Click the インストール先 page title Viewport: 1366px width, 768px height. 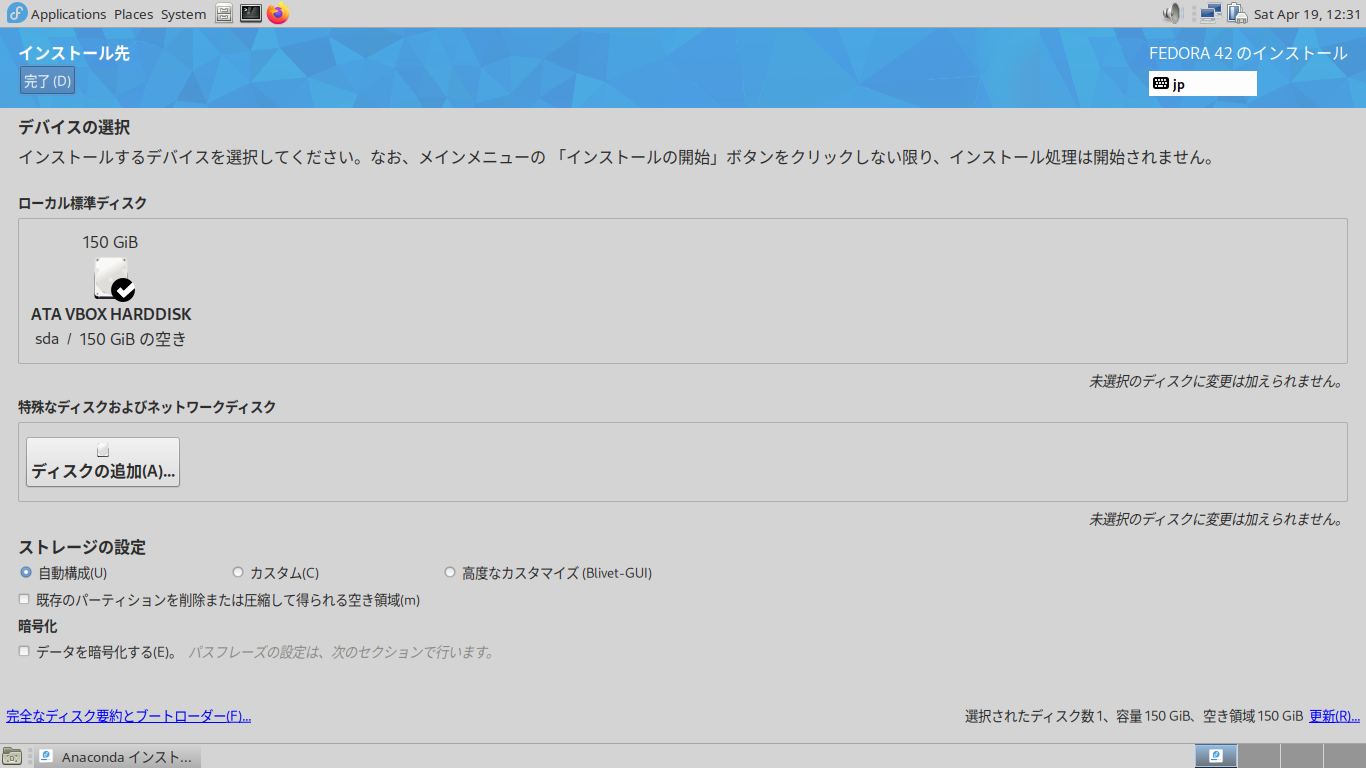point(74,53)
